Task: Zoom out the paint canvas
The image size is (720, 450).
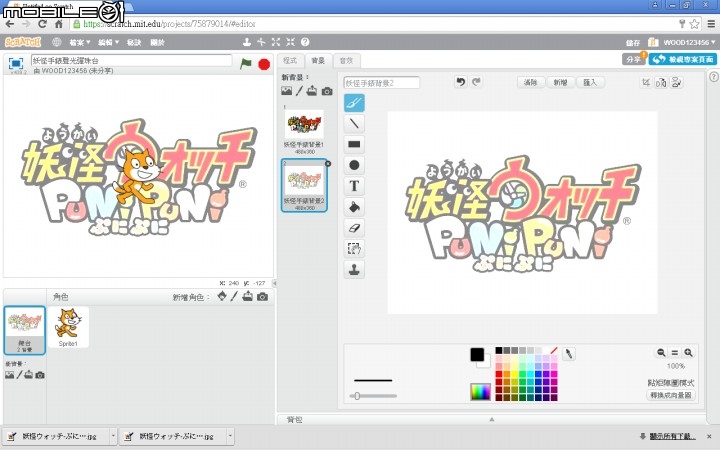Action: tap(661, 353)
